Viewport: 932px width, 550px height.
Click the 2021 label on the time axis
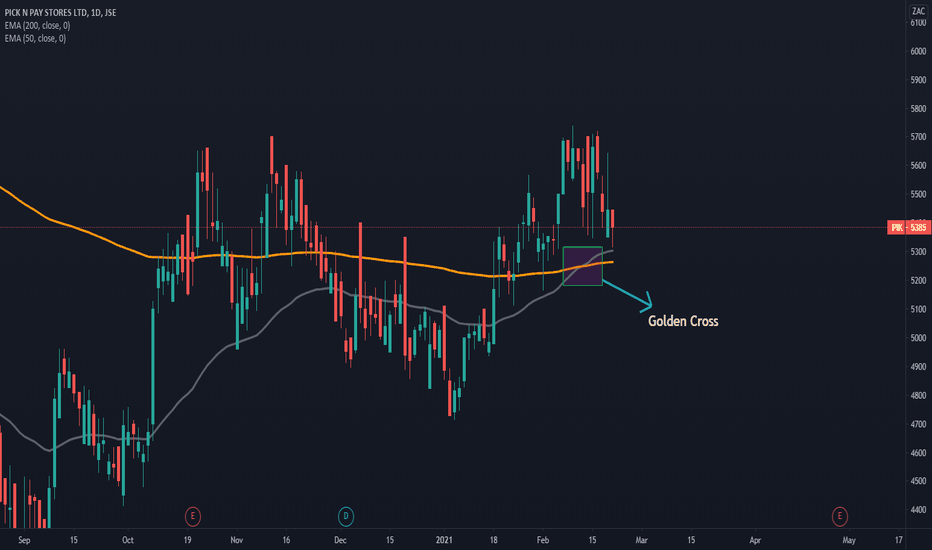444,540
